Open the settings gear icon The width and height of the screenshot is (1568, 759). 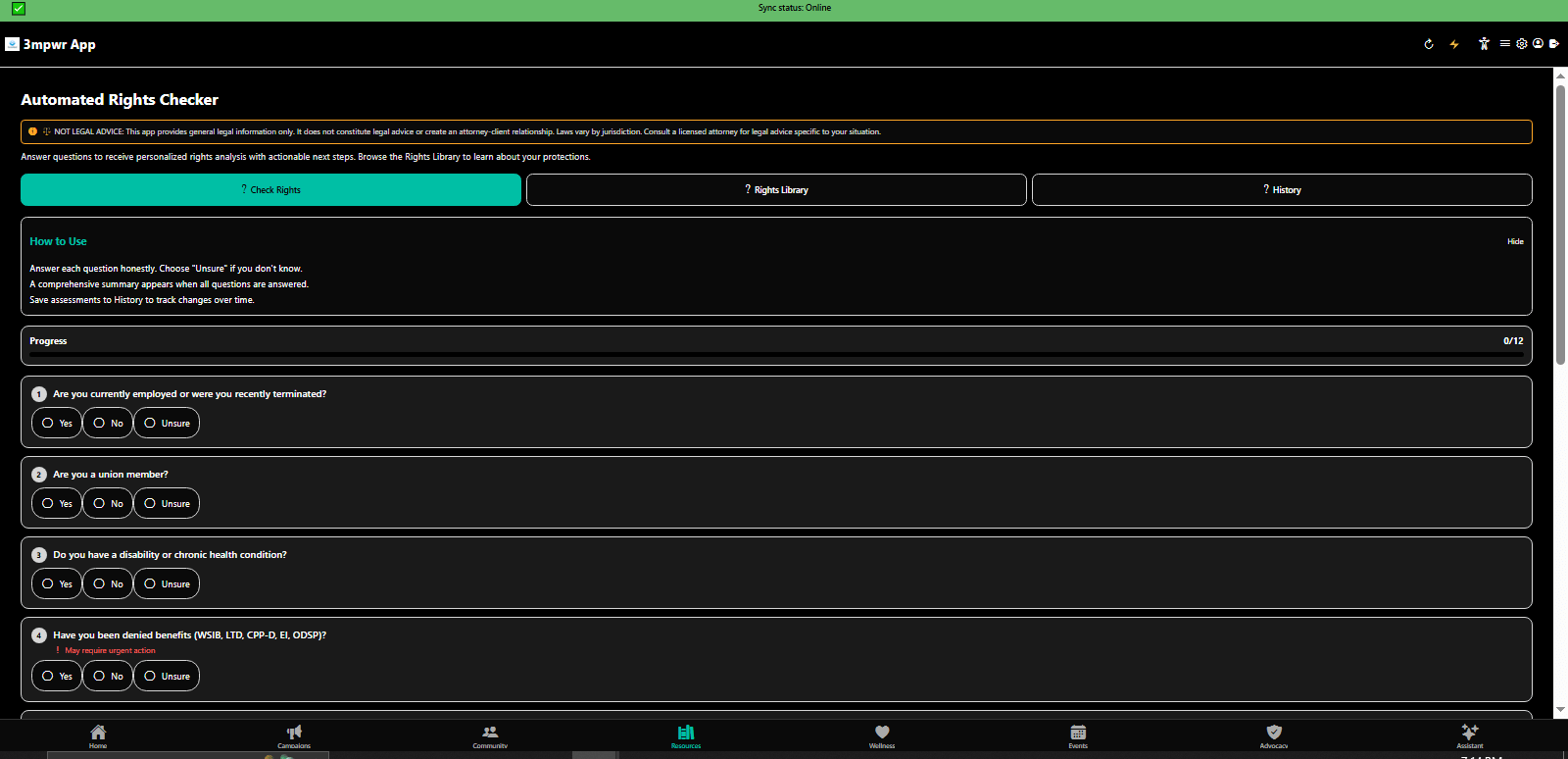coord(1522,43)
